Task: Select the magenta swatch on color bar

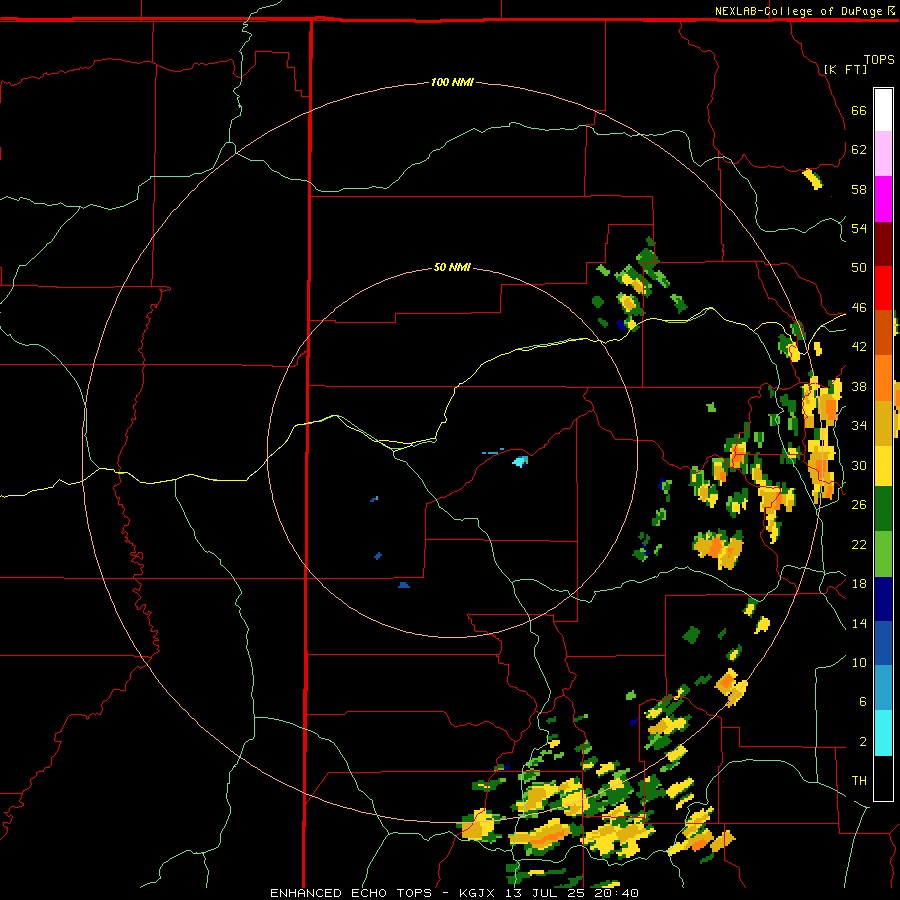Action: click(x=883, y=199)
